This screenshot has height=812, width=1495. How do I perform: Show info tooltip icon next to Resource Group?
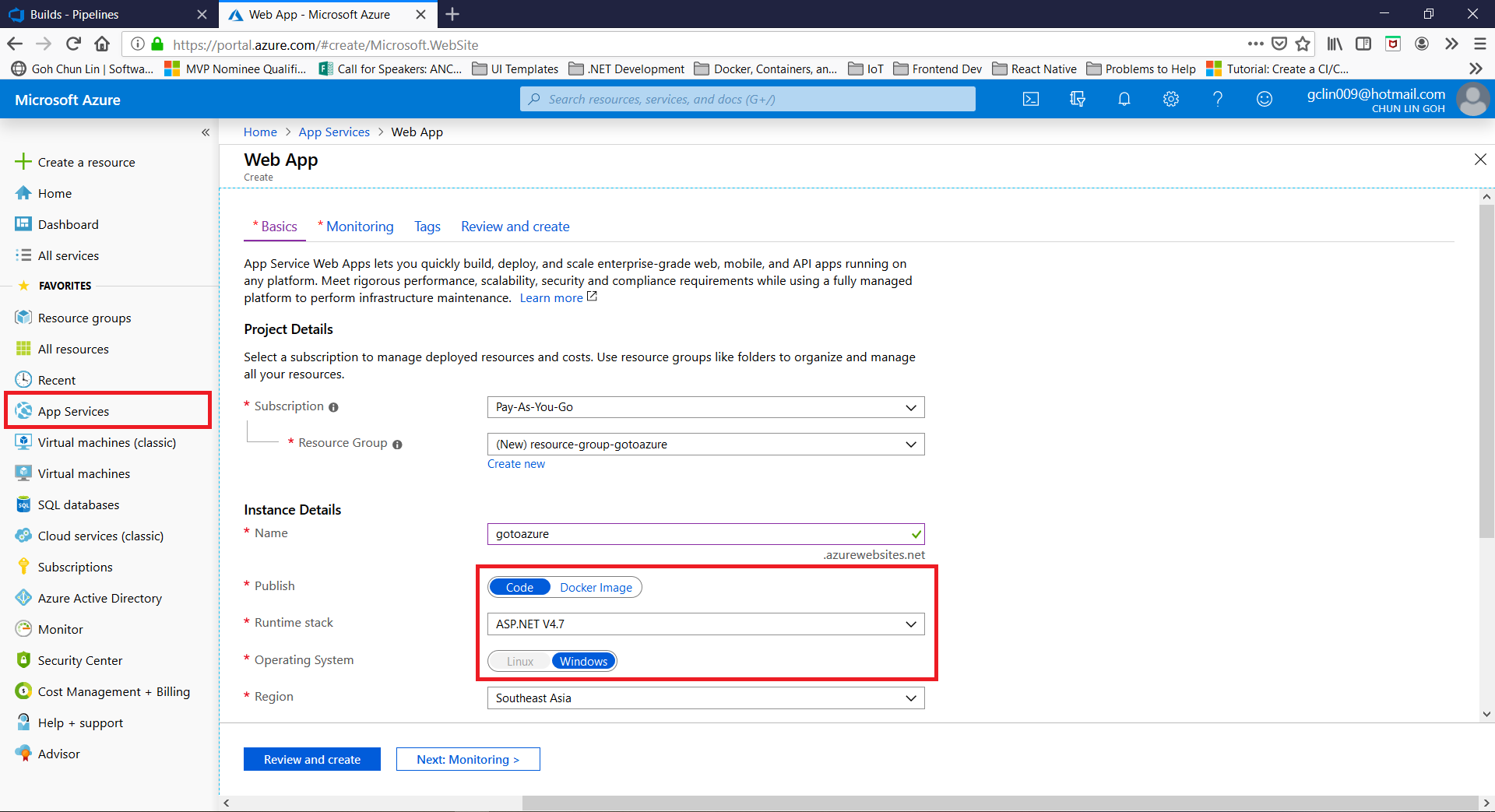(x=397, y=445)
